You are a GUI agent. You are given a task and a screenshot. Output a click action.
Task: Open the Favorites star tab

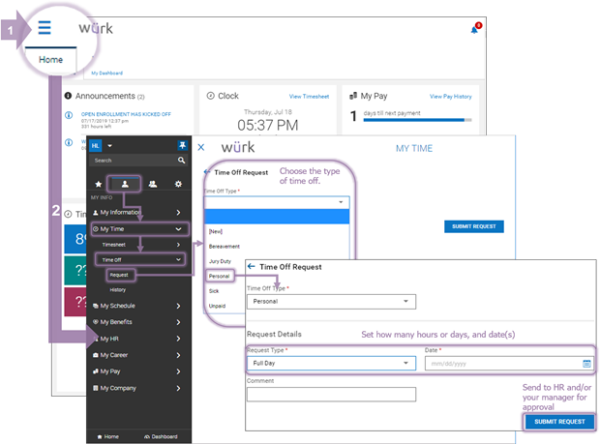click(98, 184)
